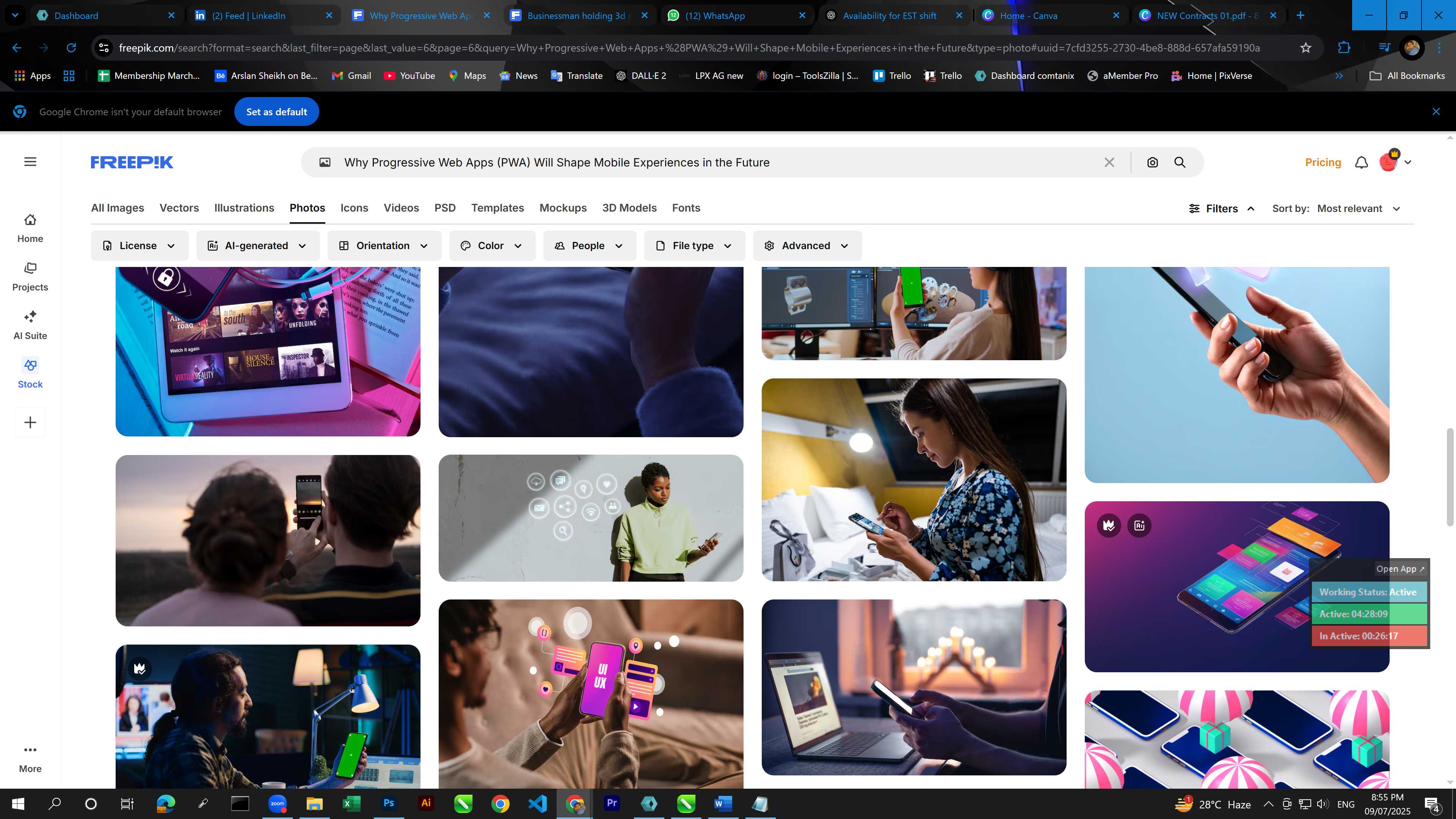Open Illustrator from the taskbar
The image size is (1456, 819).
(x=425, y=803)
